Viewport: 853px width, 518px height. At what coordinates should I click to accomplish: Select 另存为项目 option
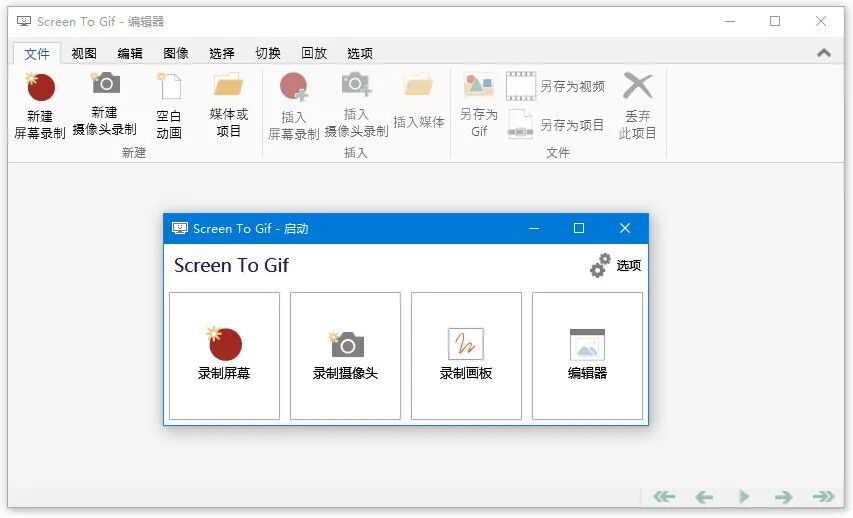pos(555,125)
